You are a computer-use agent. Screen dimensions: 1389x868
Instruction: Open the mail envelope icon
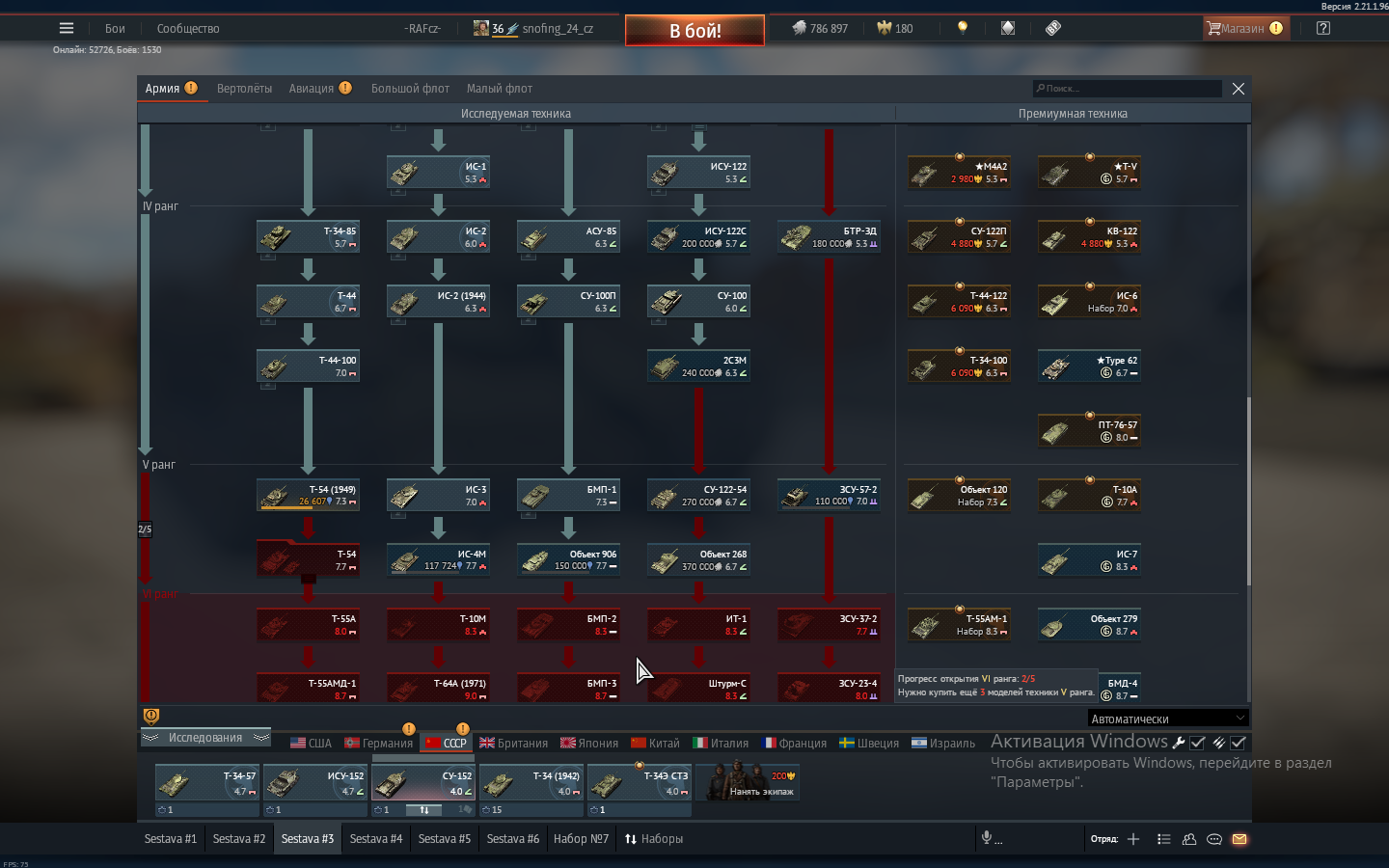(x=1239, y=839)
